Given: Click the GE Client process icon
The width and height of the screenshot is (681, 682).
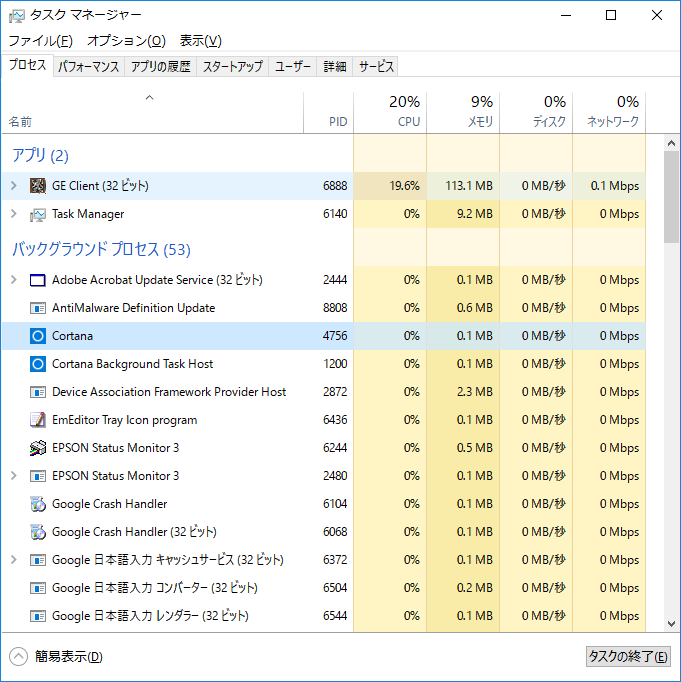Looking at the screenshot, I should tap(38, 186).
